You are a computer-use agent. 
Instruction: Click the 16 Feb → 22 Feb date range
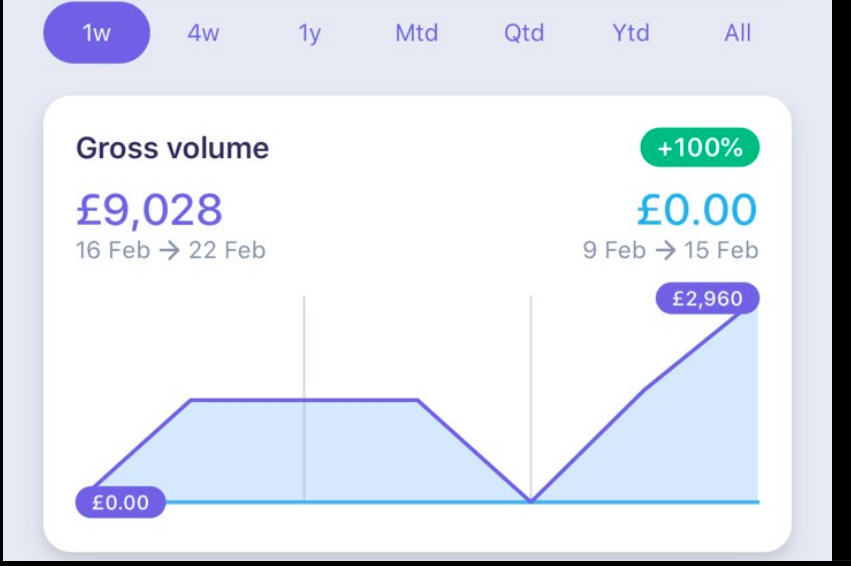point(171,250)
